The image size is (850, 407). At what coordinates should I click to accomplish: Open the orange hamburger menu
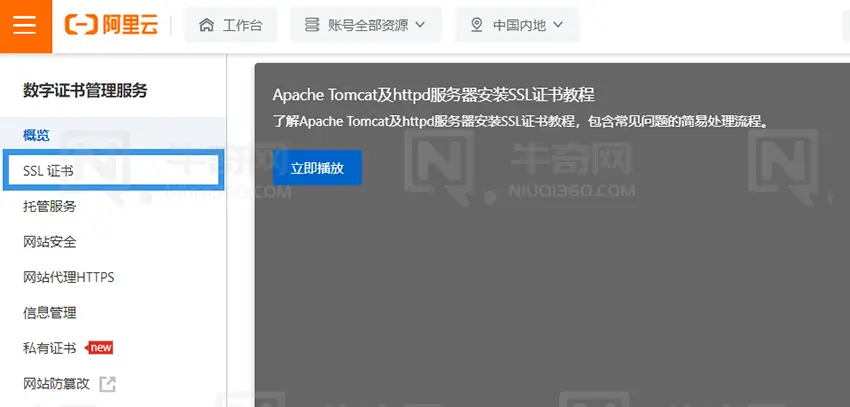[x=25, y=25]
